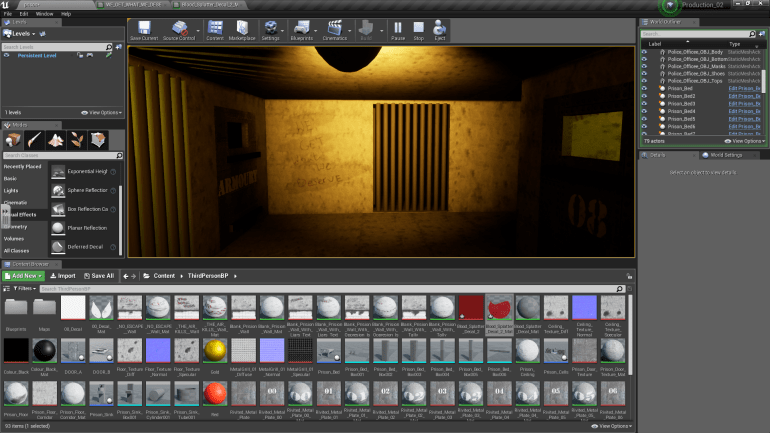Click the Settings toolbar icon
This screenshot has width=770, height=433.
pos(270,30)
